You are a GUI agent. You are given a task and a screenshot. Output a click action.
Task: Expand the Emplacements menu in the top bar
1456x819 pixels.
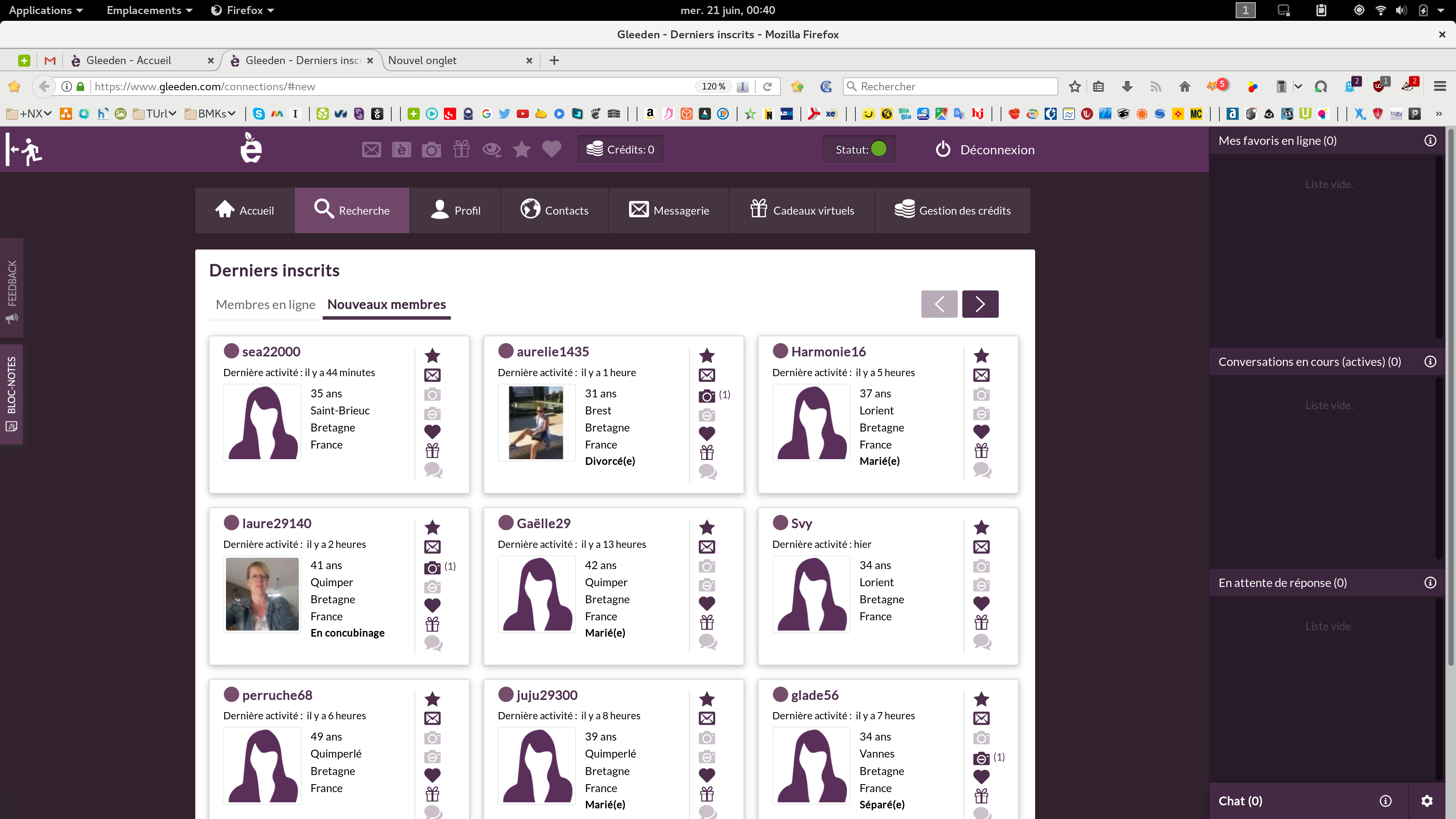tap(149, 10)
